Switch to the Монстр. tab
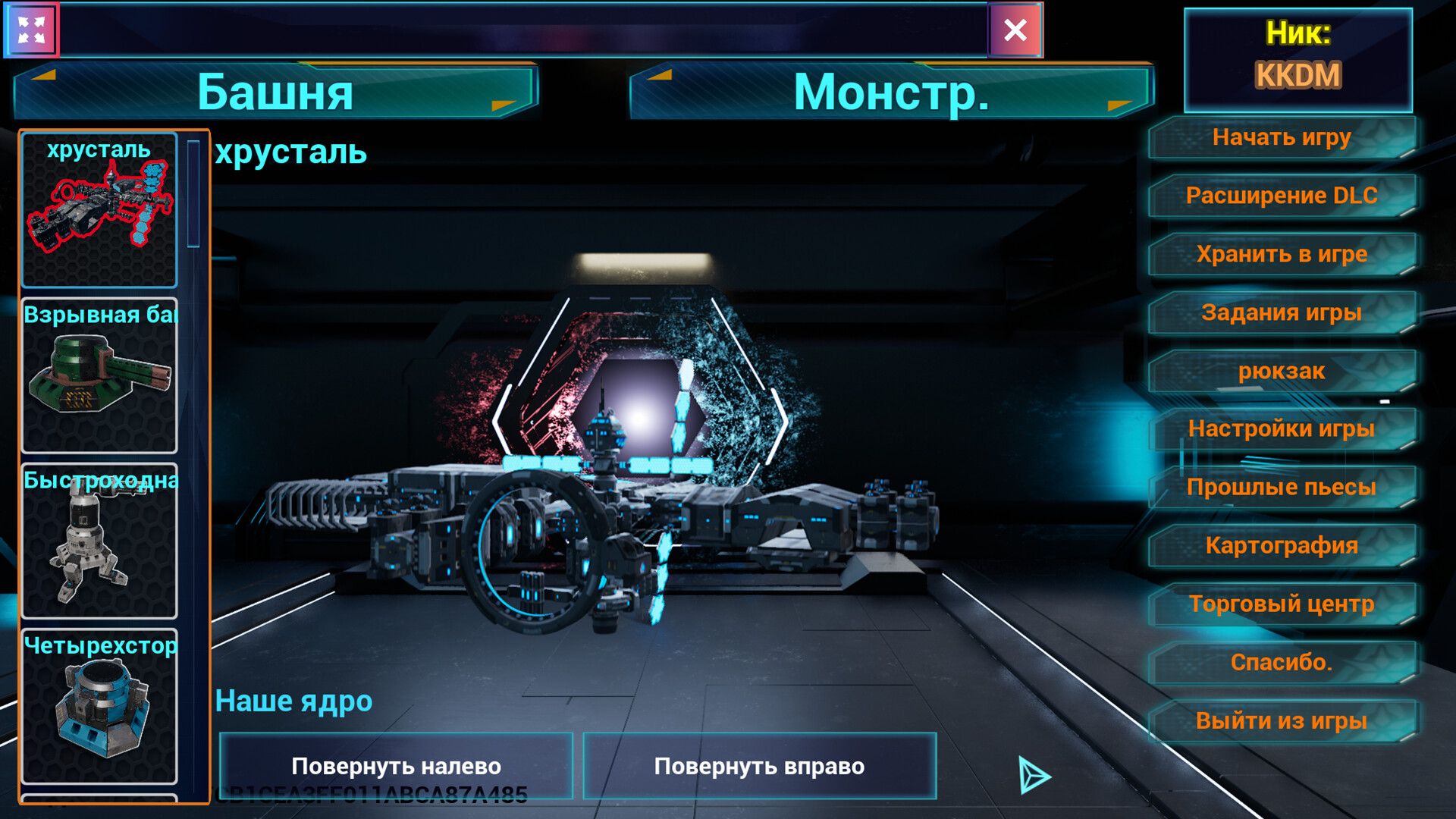This screenshot has width=1456, height=819. pos(892,92)
